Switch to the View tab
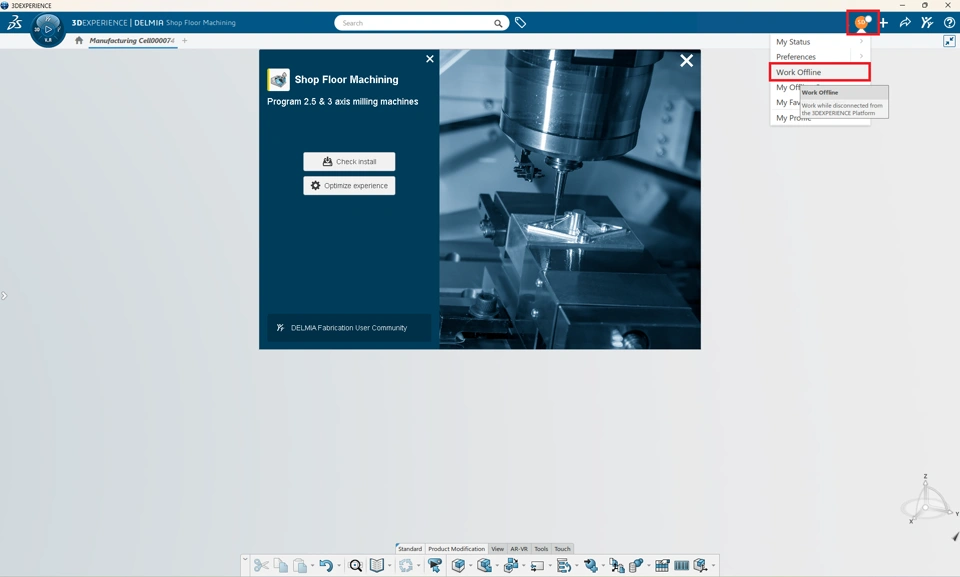Viewport: 960px width, 577px height. (x=498, y=549)
